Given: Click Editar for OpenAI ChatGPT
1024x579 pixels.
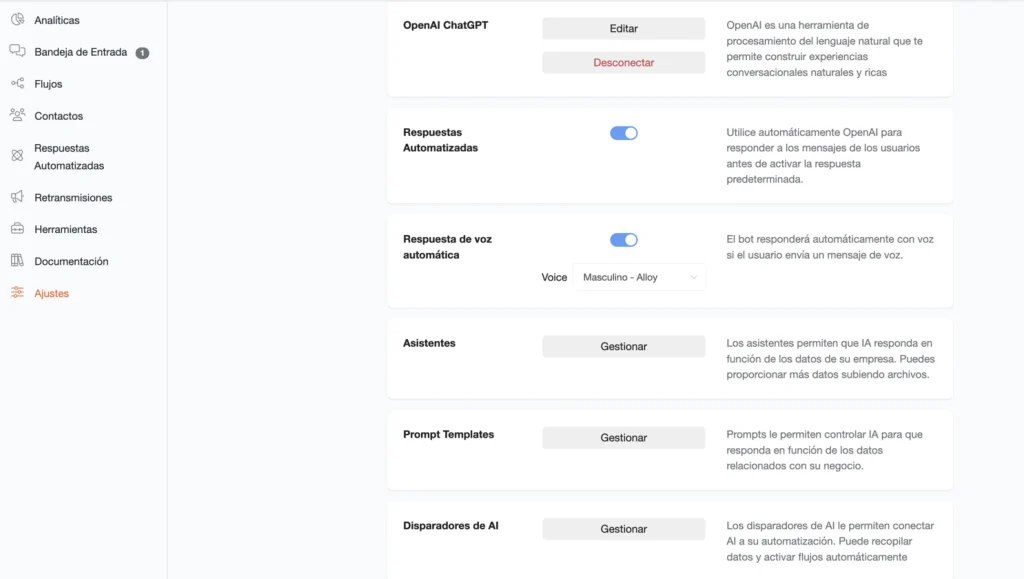Looking at the screenshot, I should [624, 29].
